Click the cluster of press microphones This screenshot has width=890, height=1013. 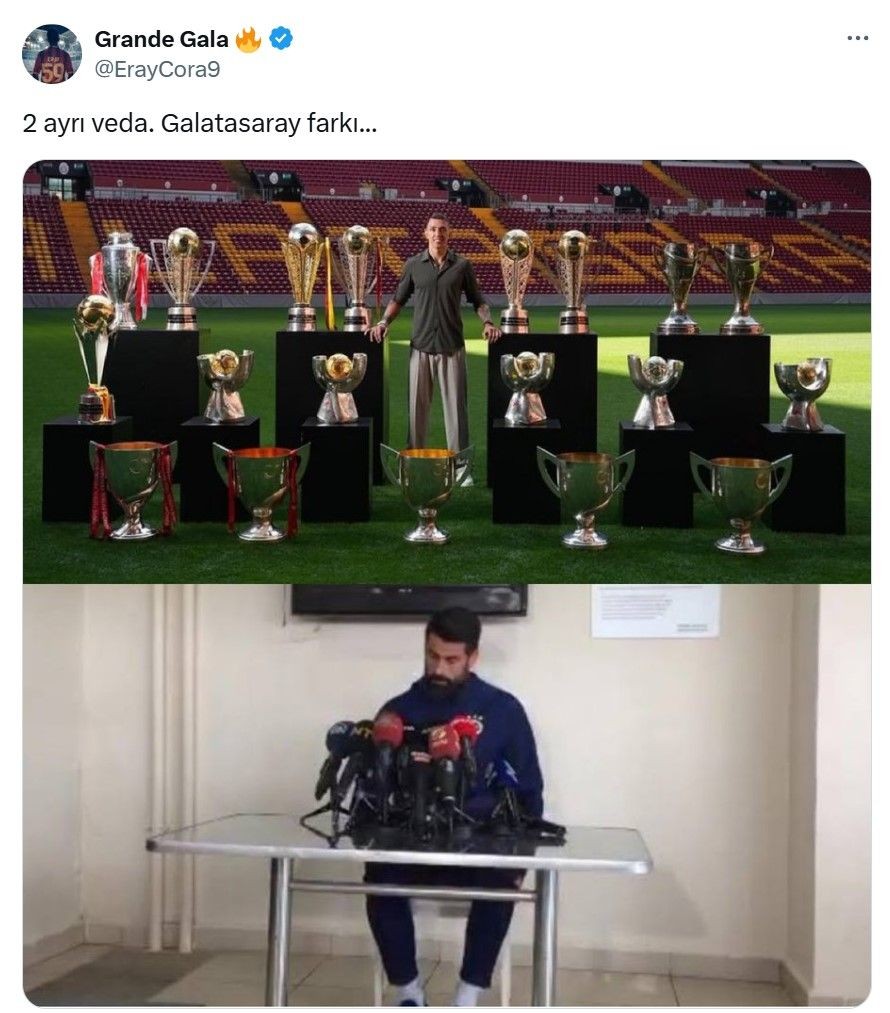[x=413, y=772]
